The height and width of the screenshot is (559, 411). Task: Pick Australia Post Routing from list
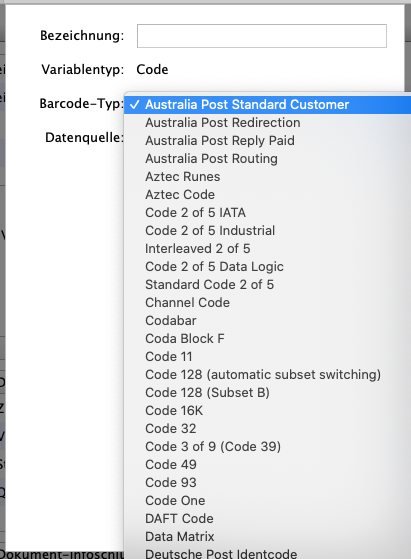pyautogui.click(x=267, y=159)
